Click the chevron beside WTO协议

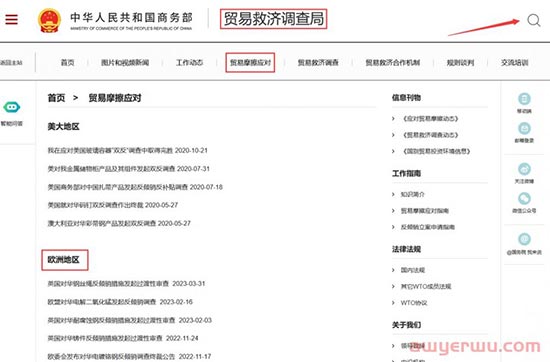pyautogui.click(x=393, y=303)
